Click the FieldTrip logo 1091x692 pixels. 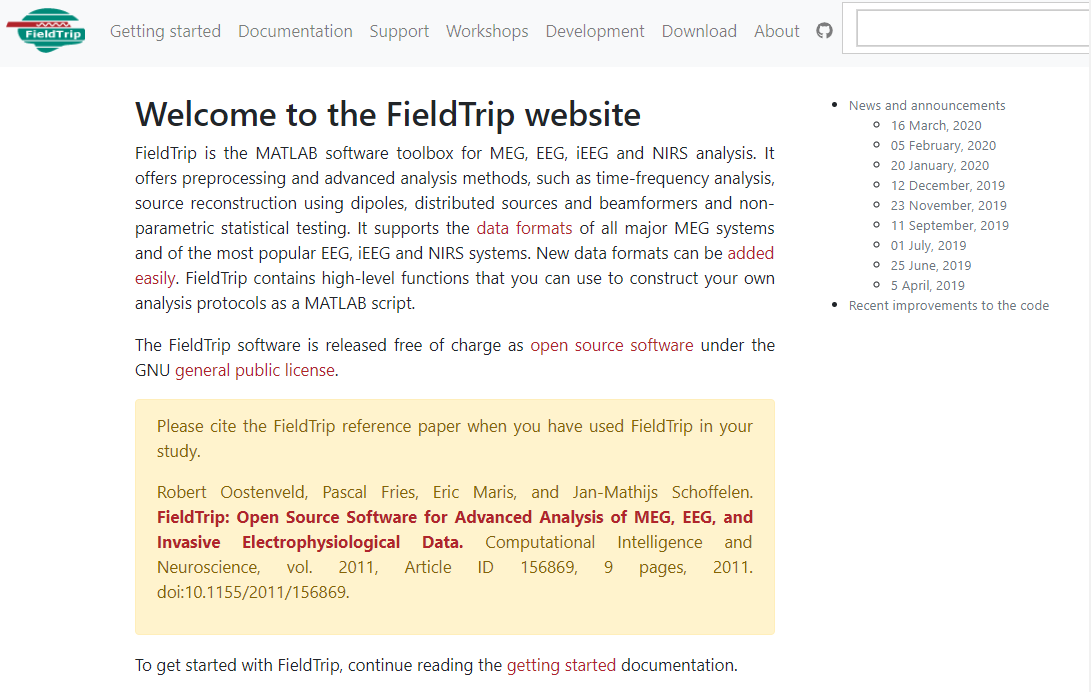tap(46, 31)
